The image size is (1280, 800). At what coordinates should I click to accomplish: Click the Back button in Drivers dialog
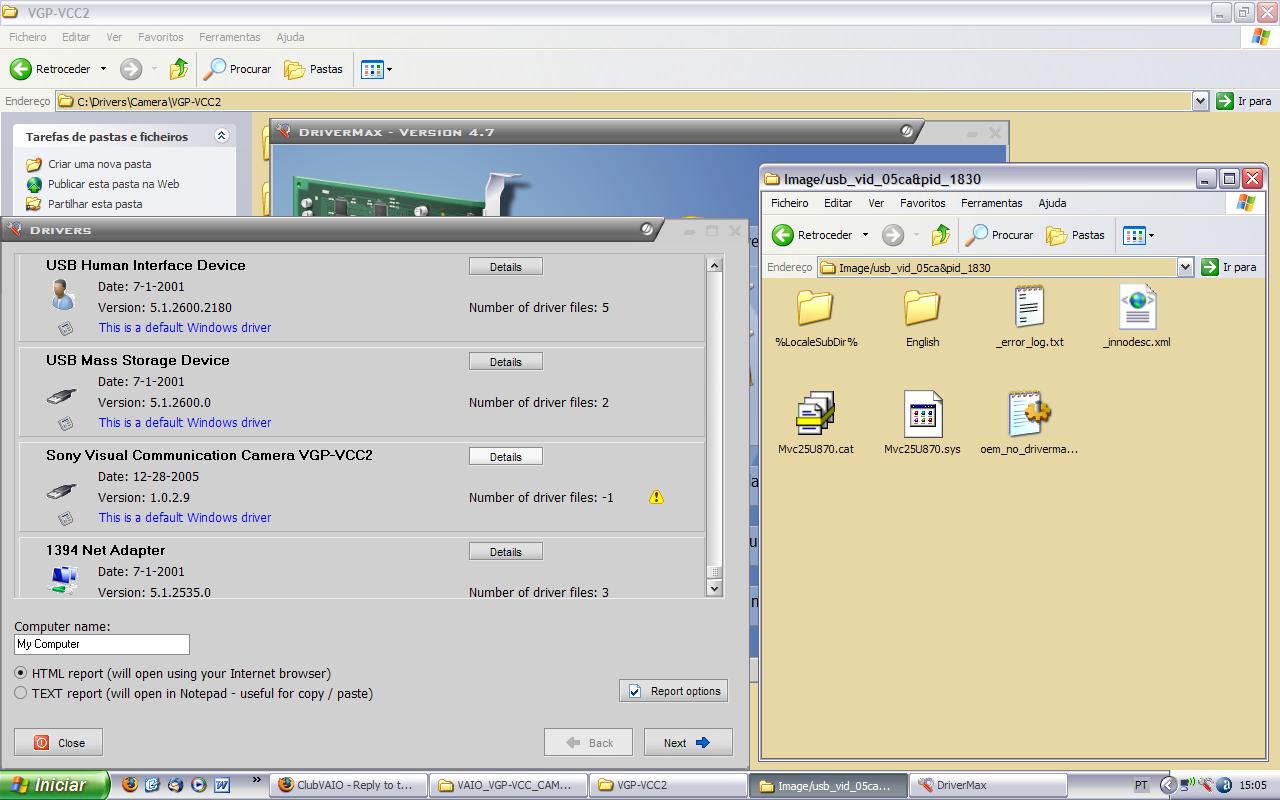588,743
